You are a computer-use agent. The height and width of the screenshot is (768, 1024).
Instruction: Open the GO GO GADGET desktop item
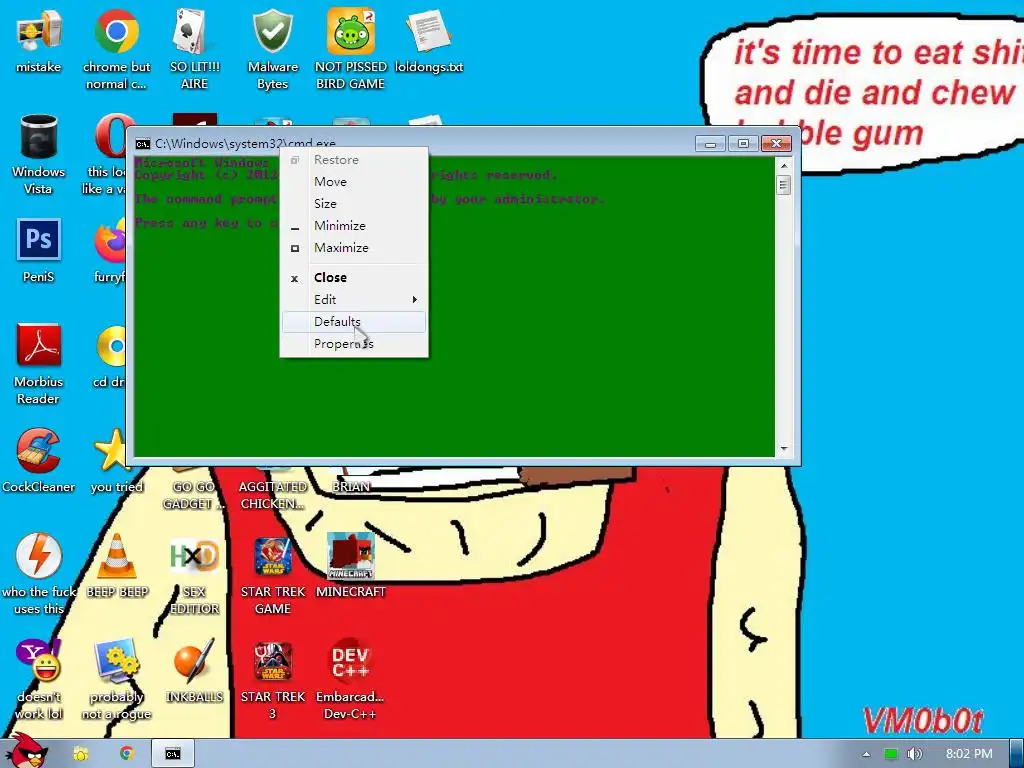(194, 490)
